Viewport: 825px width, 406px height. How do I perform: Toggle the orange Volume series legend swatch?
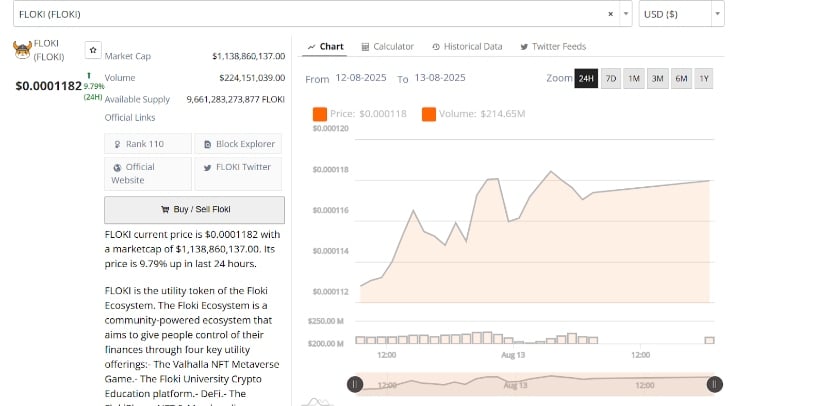click(x=429, y=115)
